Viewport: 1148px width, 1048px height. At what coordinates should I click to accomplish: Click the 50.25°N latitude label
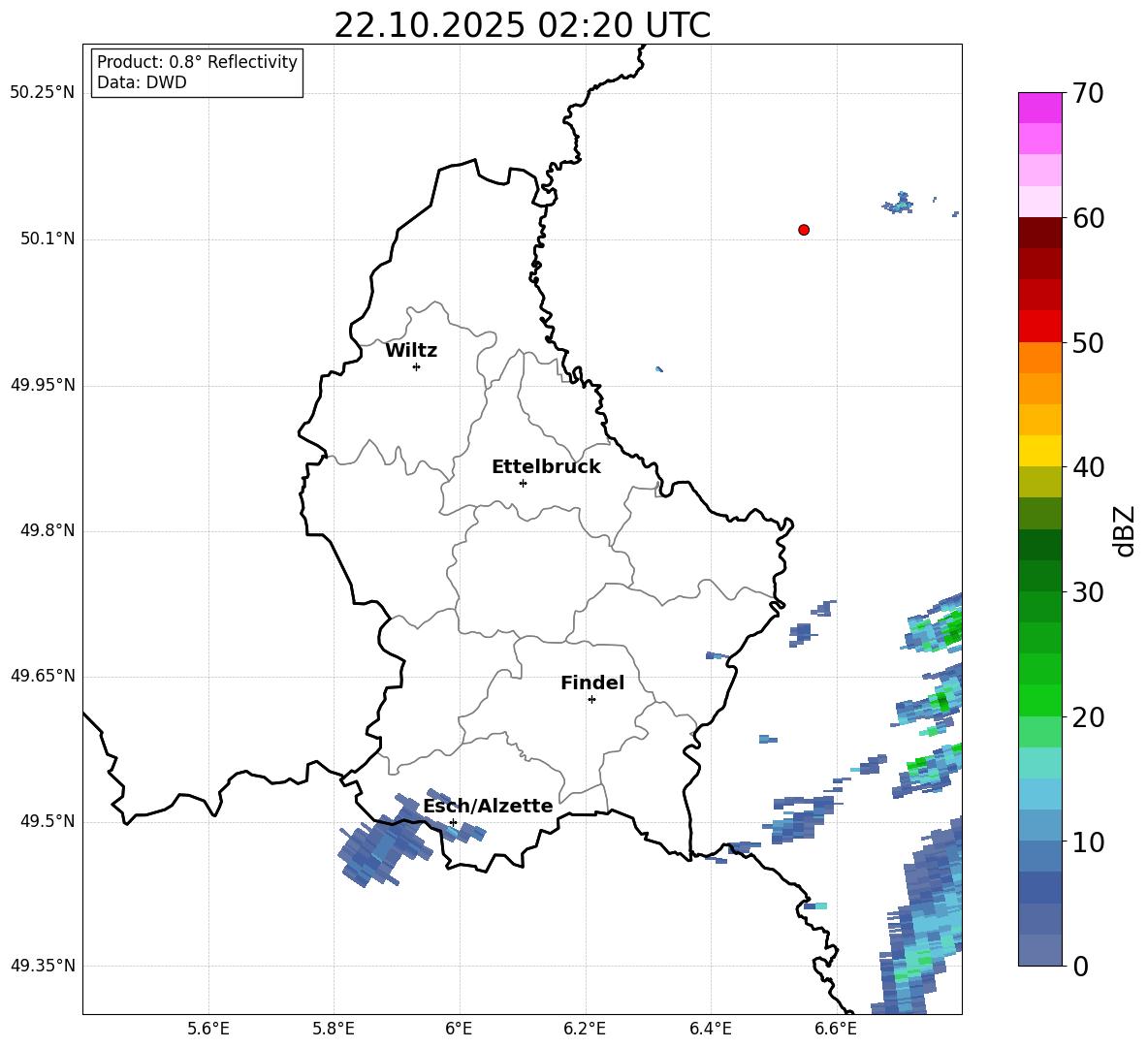pyautogui.click(x=43, y=93)
